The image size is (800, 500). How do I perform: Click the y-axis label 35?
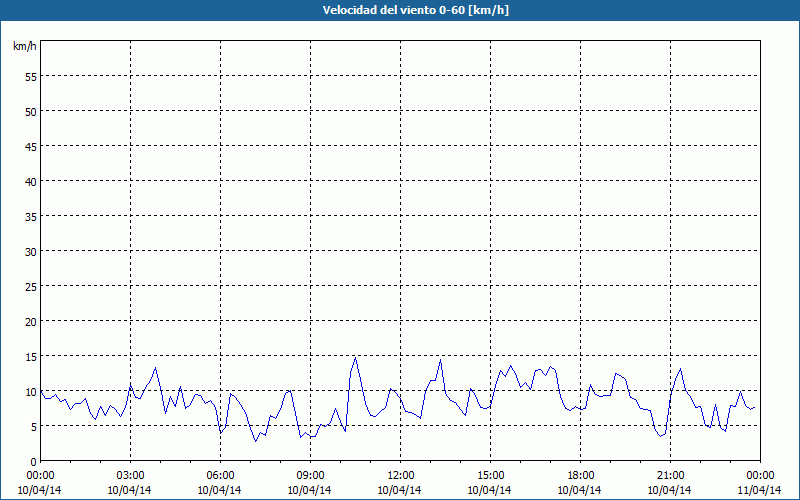click(31, 216)
